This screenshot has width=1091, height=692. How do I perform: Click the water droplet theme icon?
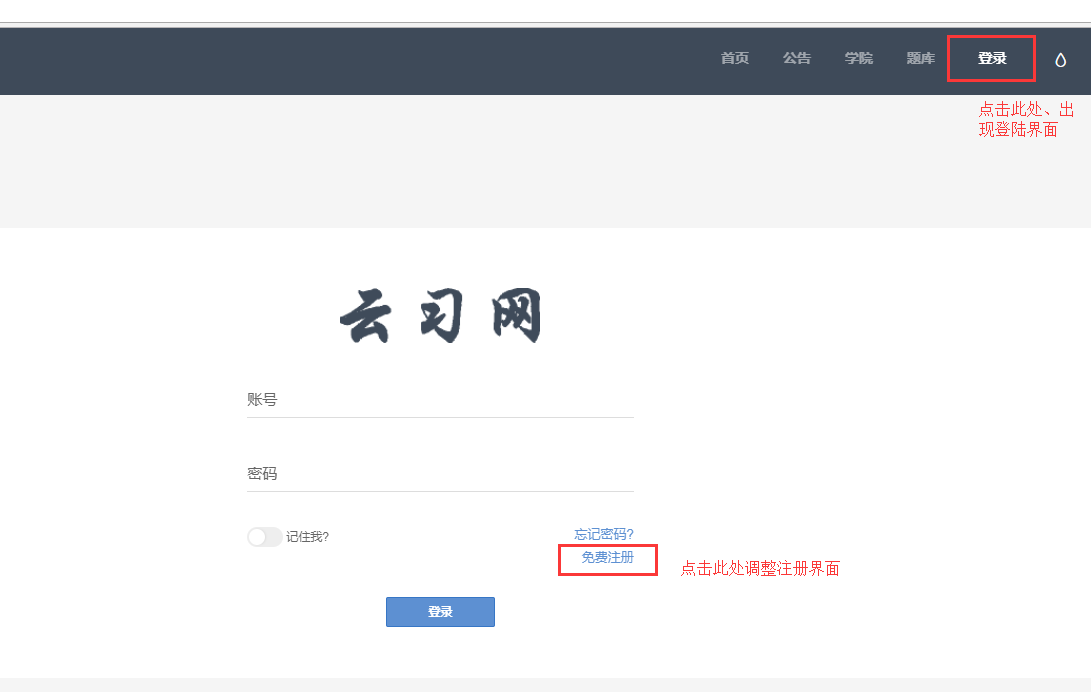coord(1060,60)
